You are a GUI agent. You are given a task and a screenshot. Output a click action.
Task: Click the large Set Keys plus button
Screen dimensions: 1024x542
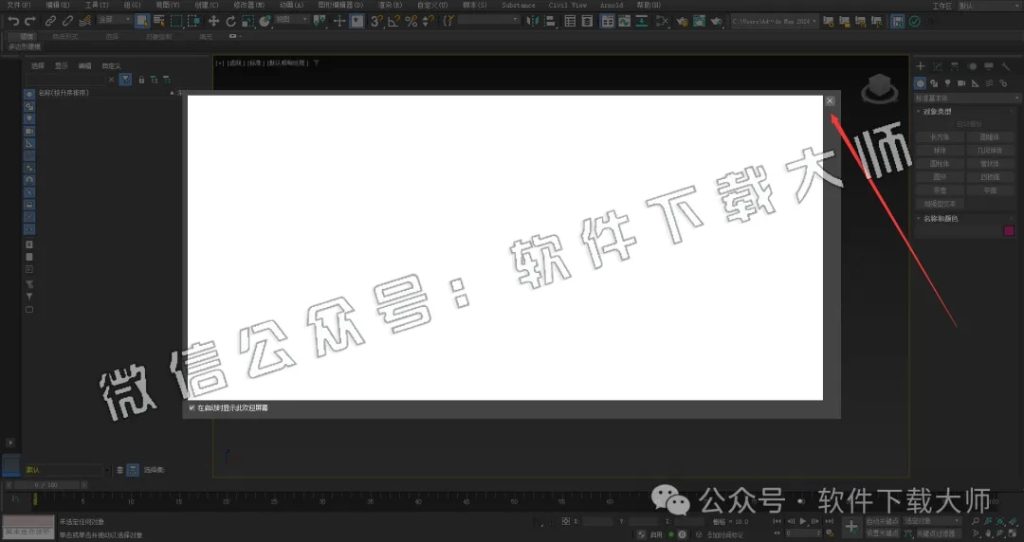[x=851, y=527]
